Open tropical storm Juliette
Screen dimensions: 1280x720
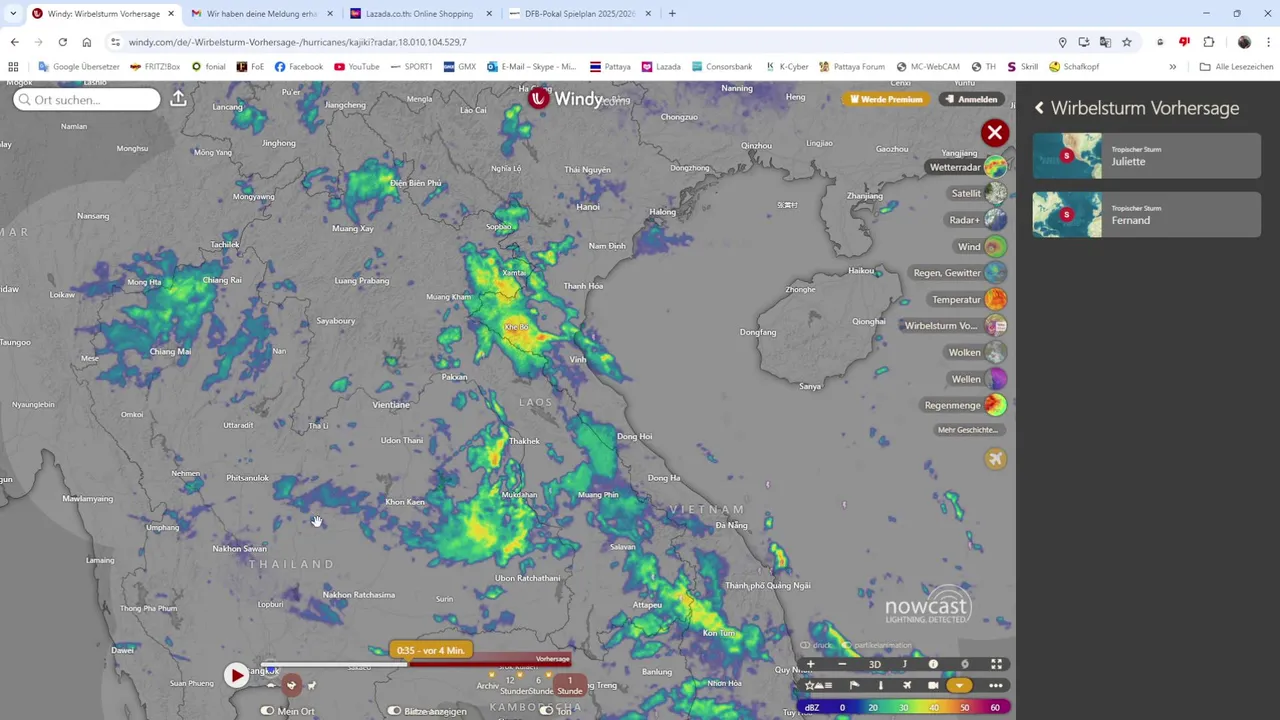click(x=1146, y=156)
